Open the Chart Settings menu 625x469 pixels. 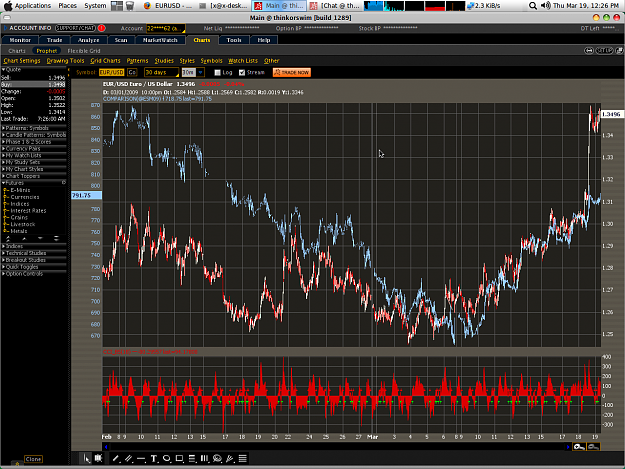[x=22, y=61]
